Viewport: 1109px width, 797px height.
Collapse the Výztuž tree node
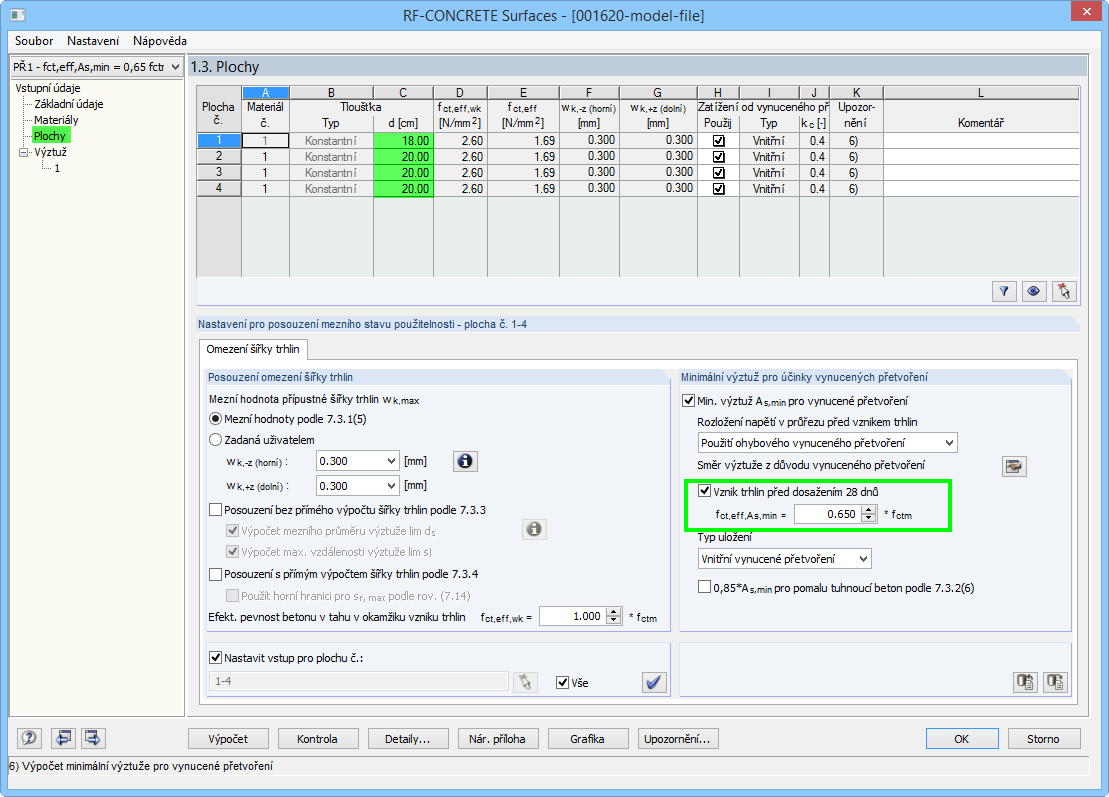[x=23, y=152]
